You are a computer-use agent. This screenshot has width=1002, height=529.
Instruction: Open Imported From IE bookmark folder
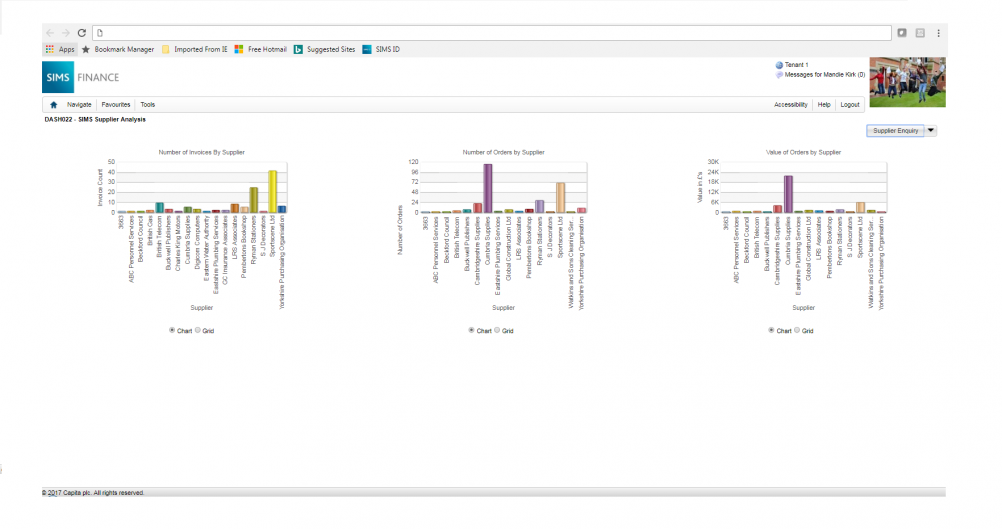click(x=194, y=49)
